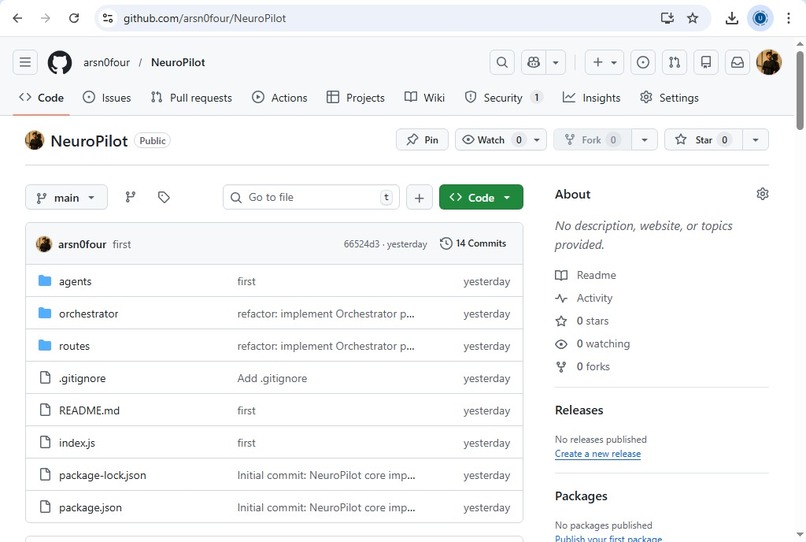The image size is (806, 542).
Task: Open the 0 stars link
Action: click(x=582, y=321)
